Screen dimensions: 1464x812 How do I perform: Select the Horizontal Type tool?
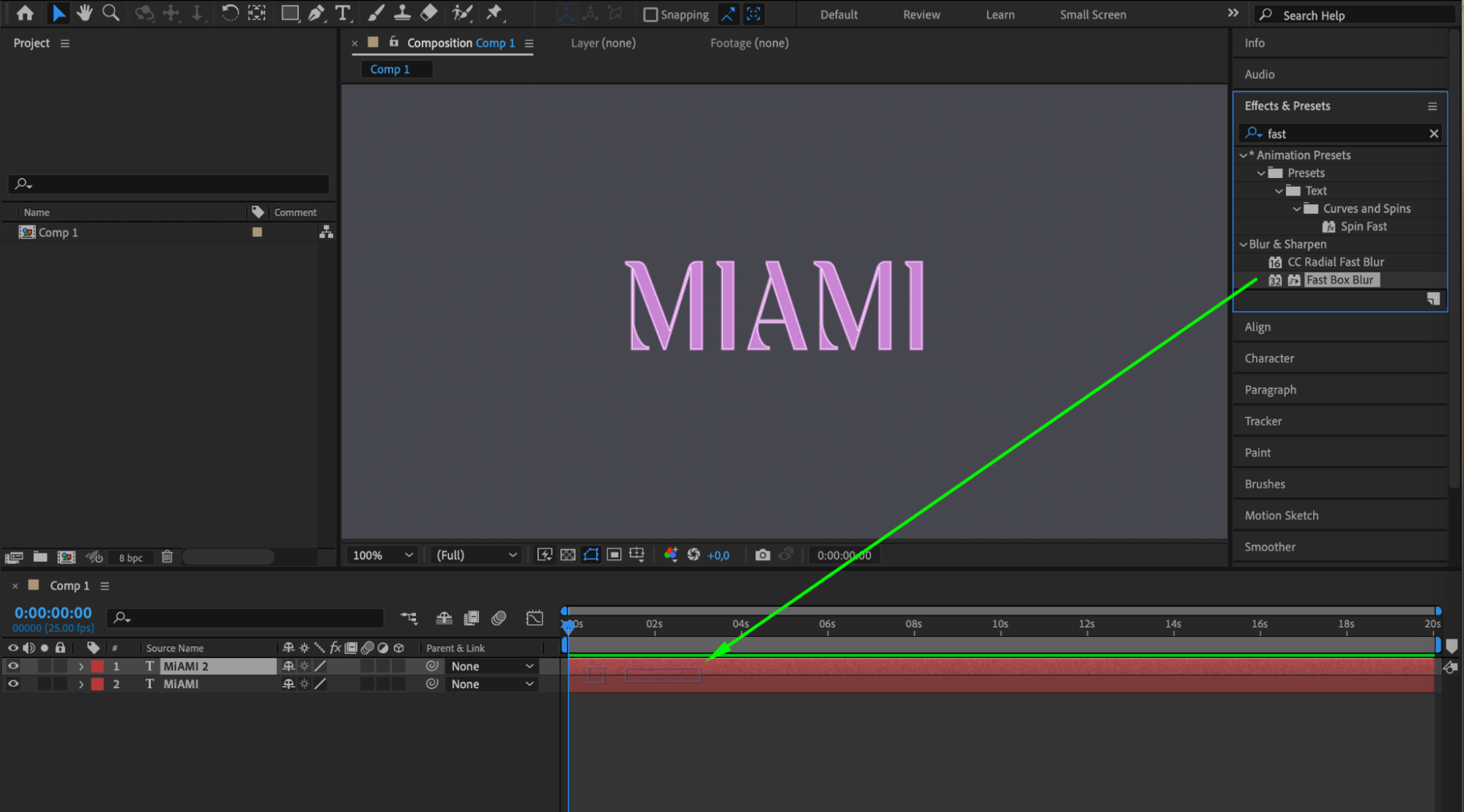click(x=342, y=12)
